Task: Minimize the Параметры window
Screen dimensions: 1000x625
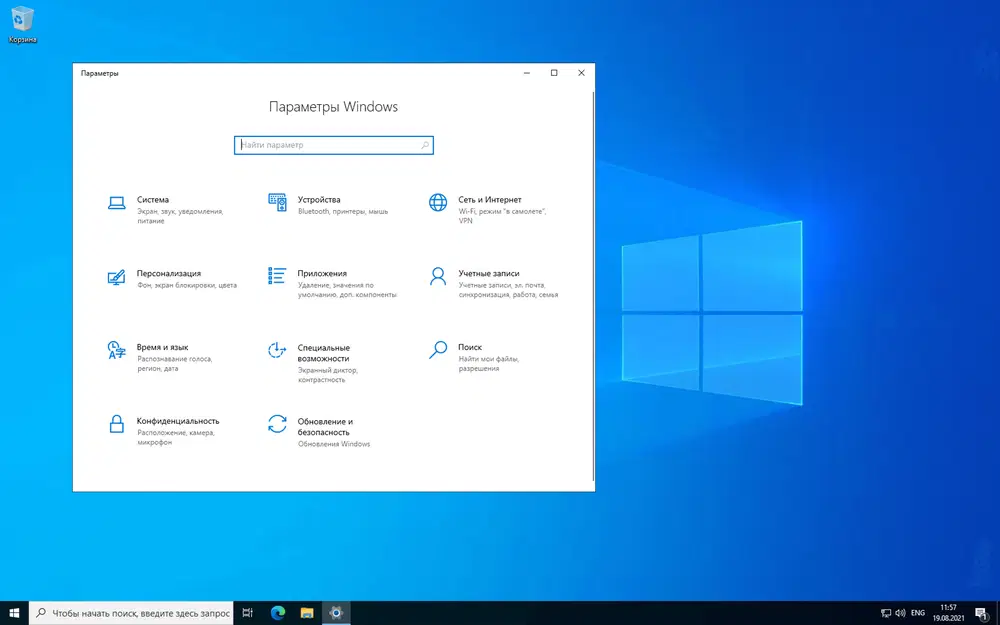Action: click(x=527, y=73)
